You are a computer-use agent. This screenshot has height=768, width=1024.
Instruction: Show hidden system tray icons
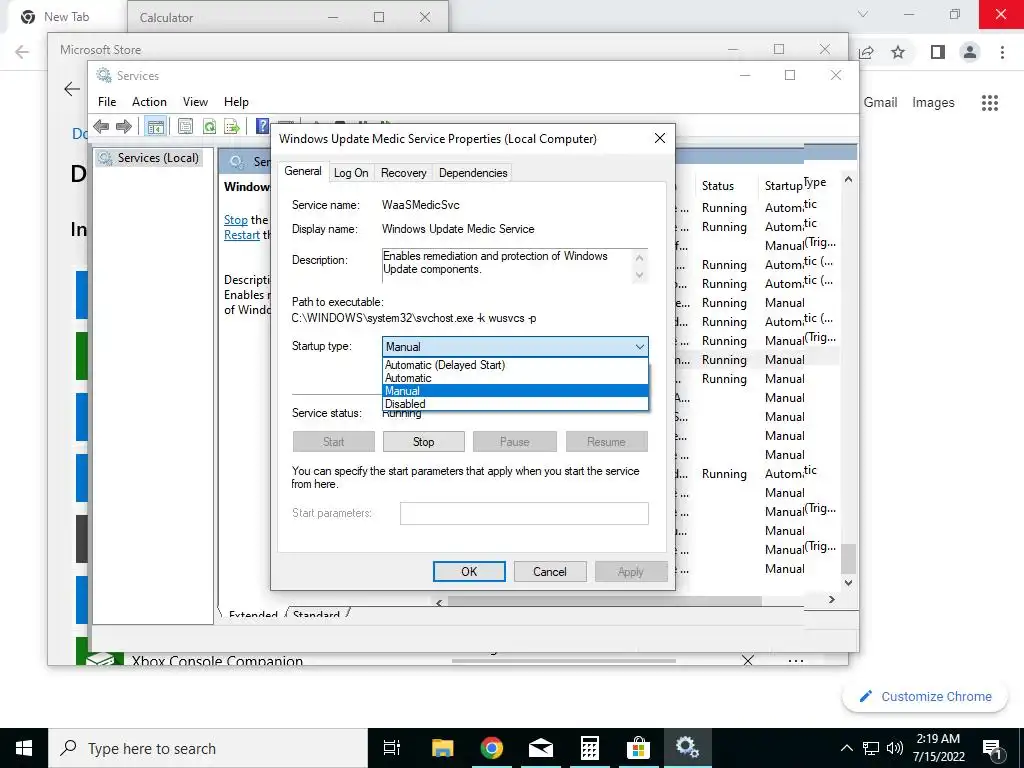click(x=846, y=748)
